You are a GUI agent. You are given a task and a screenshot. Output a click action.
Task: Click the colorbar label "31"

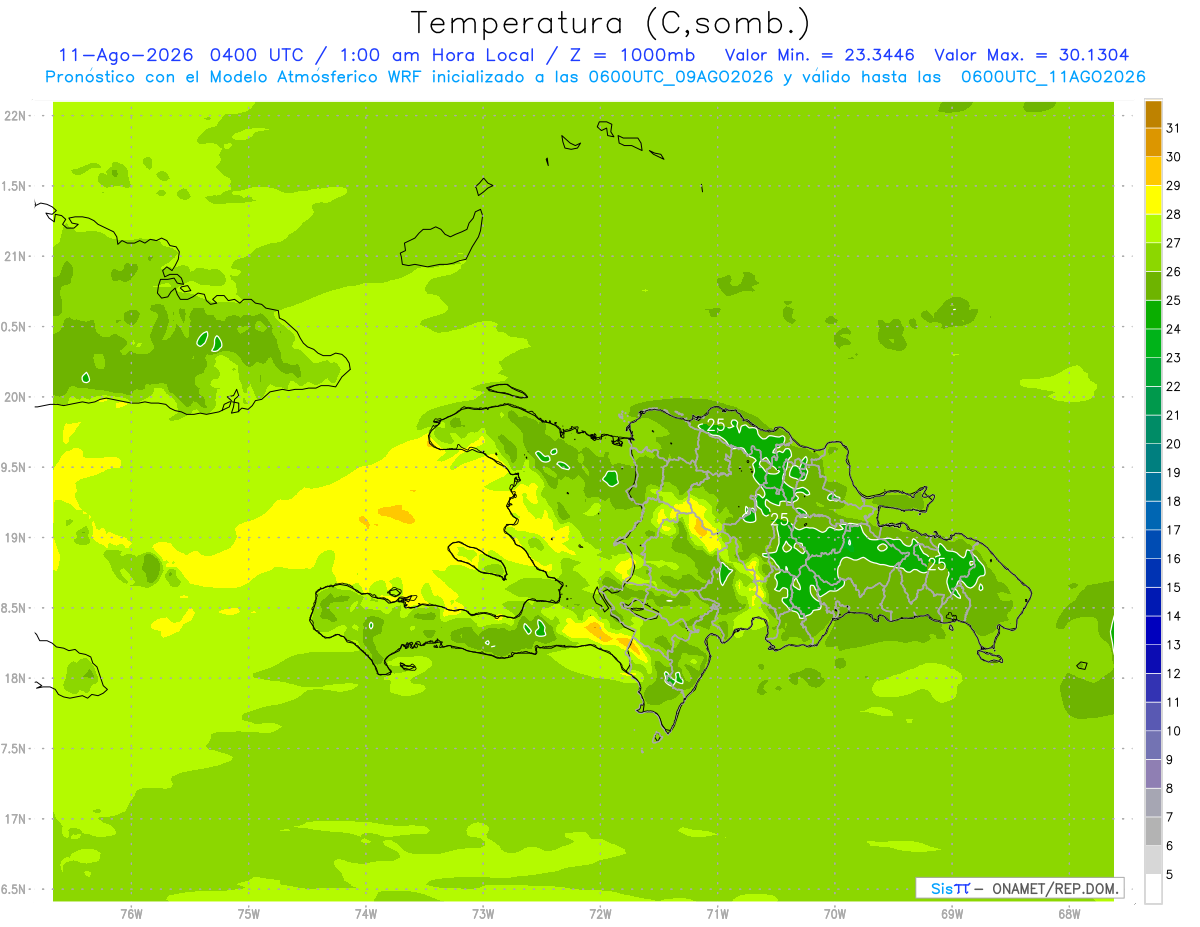1173,128
